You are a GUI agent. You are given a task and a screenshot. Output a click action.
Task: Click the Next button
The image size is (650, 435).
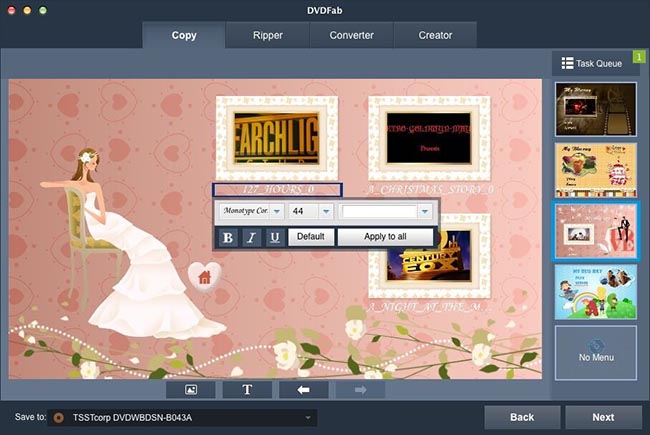pos(603,417)
